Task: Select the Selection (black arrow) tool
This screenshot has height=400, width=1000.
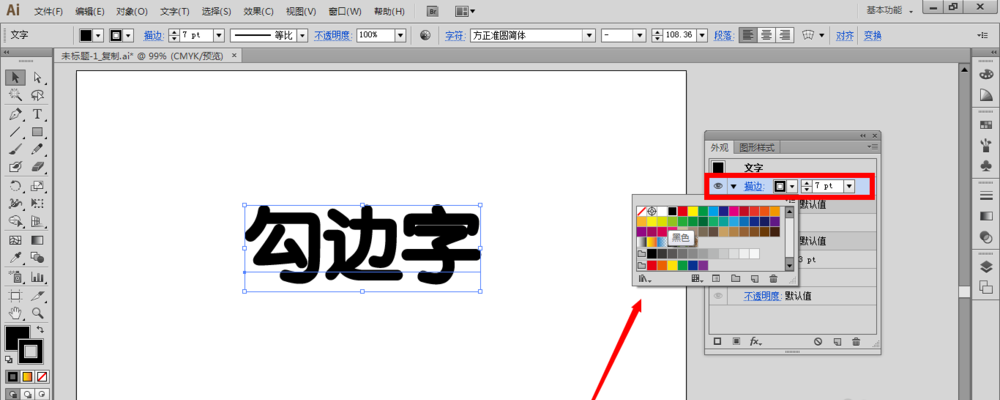Action: [16, 78]
